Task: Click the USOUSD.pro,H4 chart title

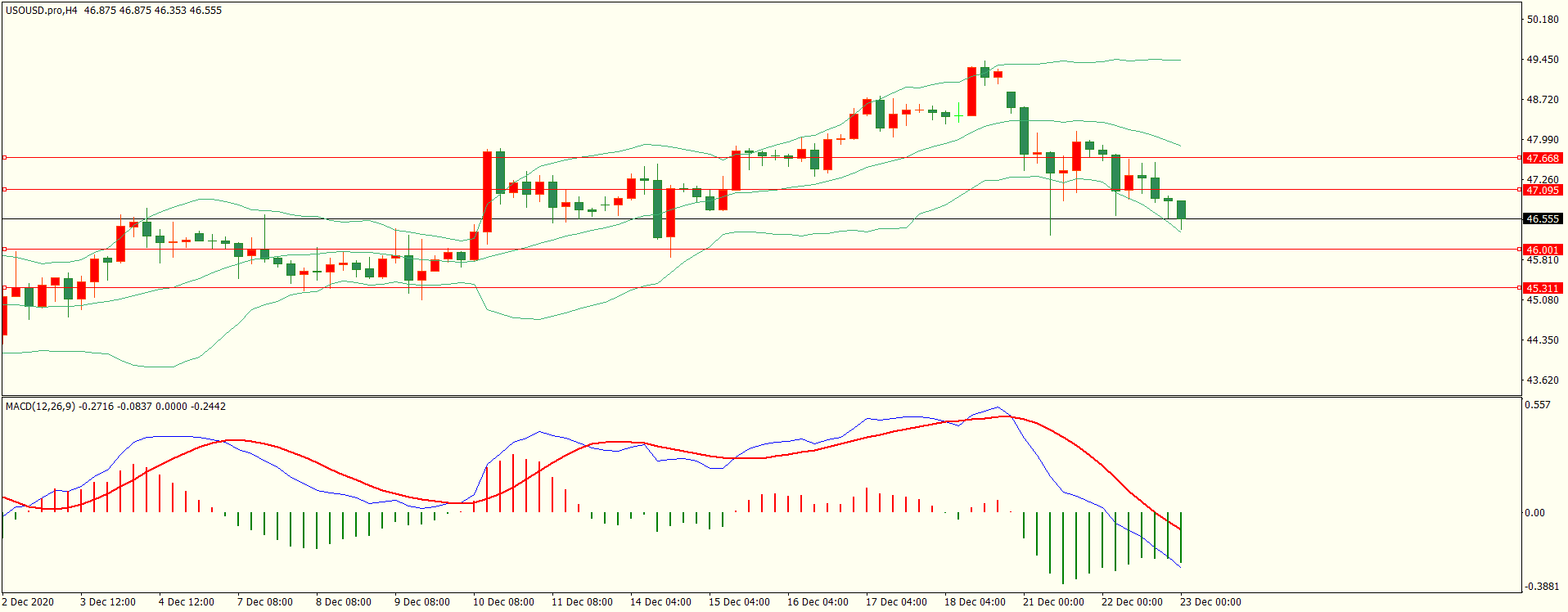Action: (x=41, y=11)
